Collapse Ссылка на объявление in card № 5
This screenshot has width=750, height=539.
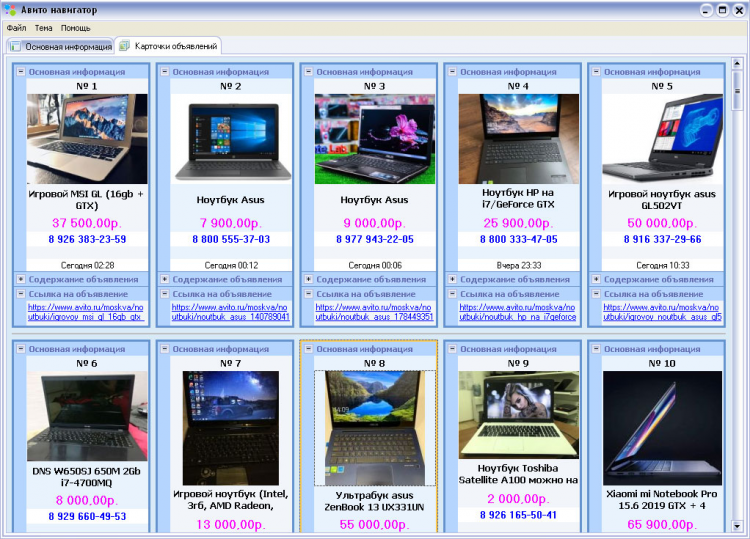pos(596,294)
